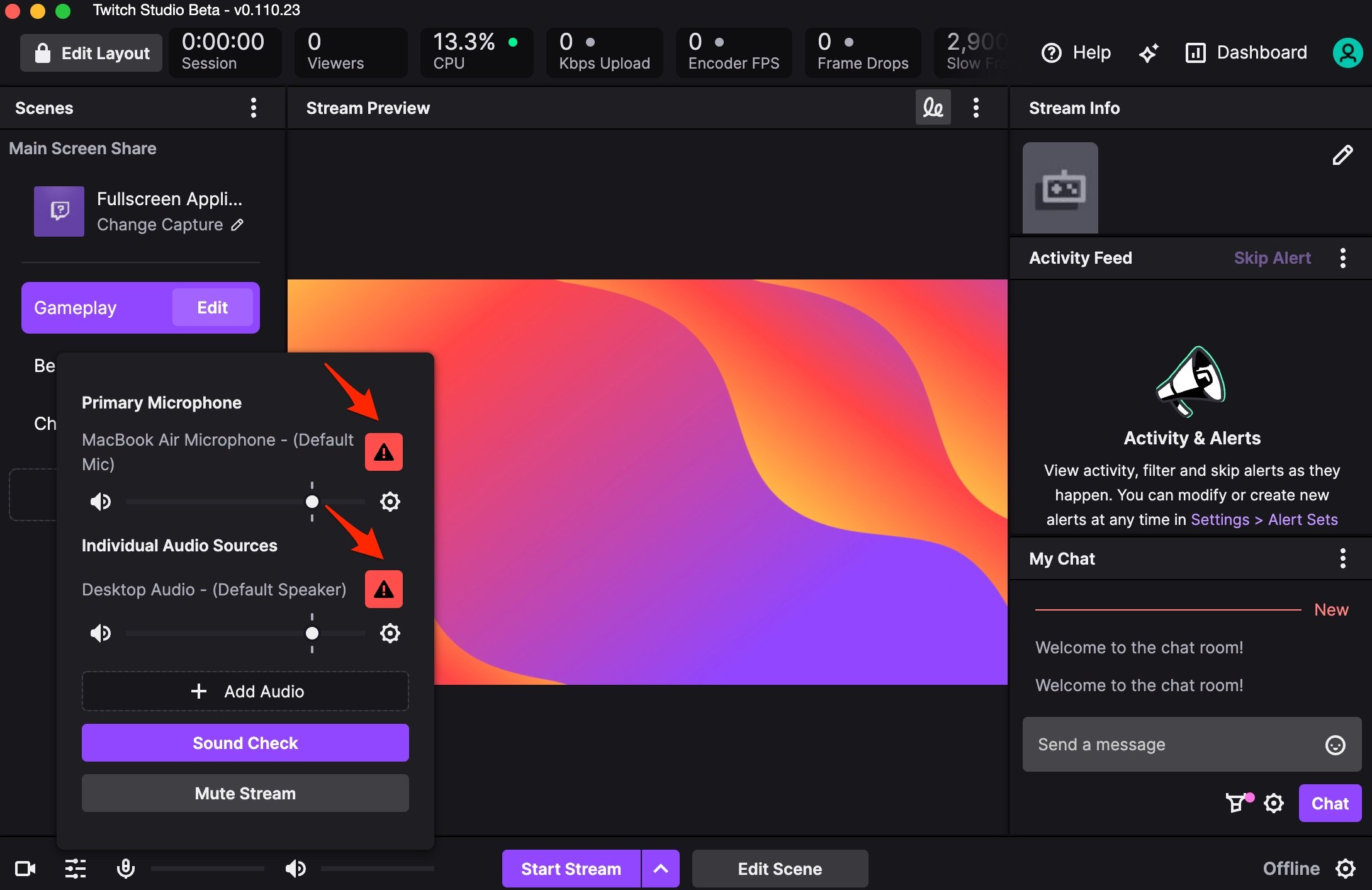This screenshot has height=890, width=1372.
Task: Adjust the Desktop Audio volume slider
Action: click(x=312, y=633)
